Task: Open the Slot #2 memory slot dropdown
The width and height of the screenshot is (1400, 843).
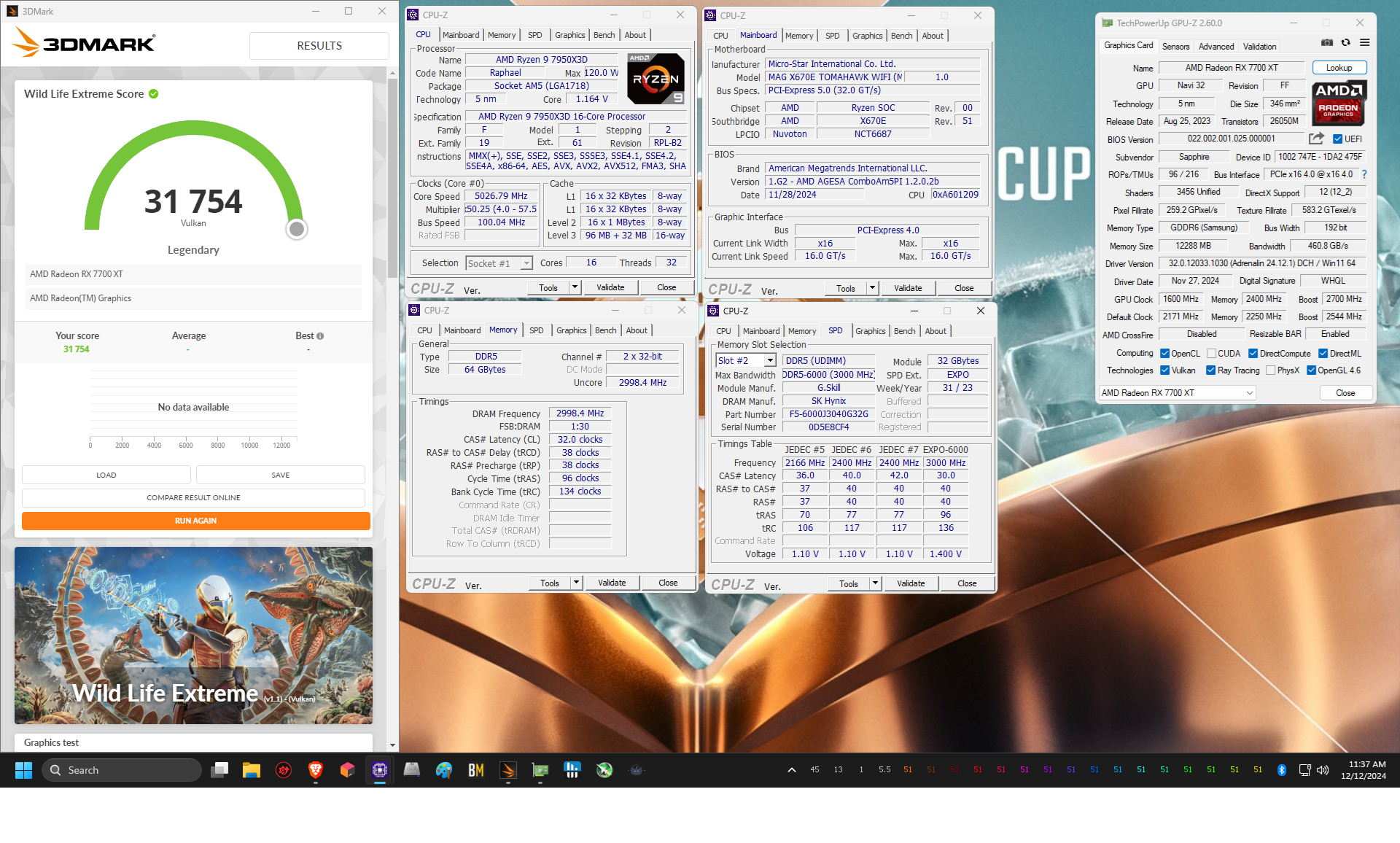Action: coord(746,360)
